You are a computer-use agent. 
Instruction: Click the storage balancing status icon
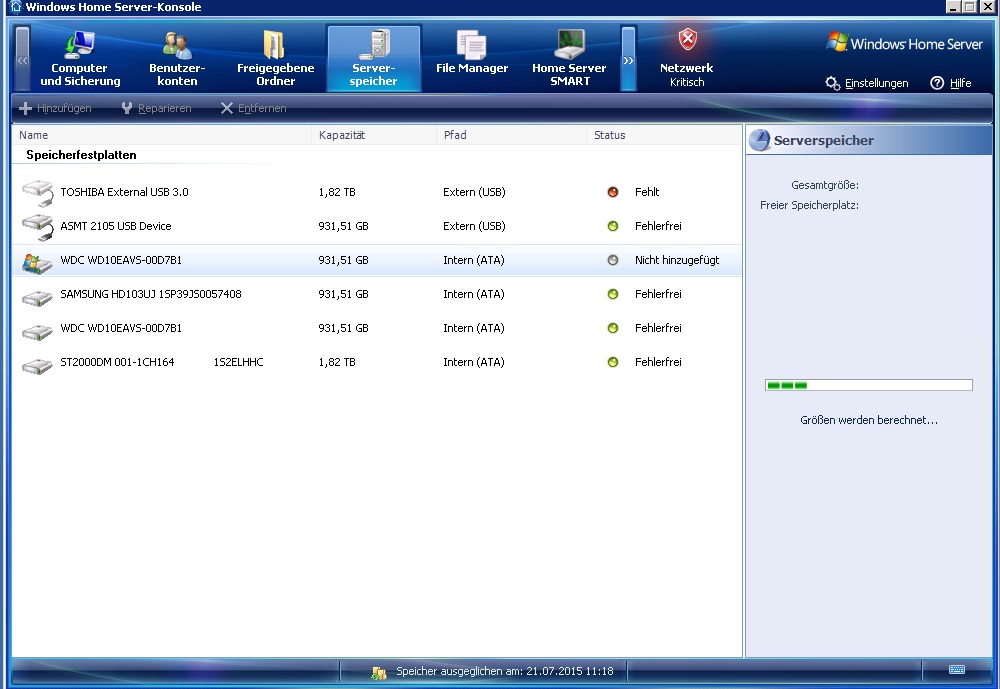tap(379, 672)
